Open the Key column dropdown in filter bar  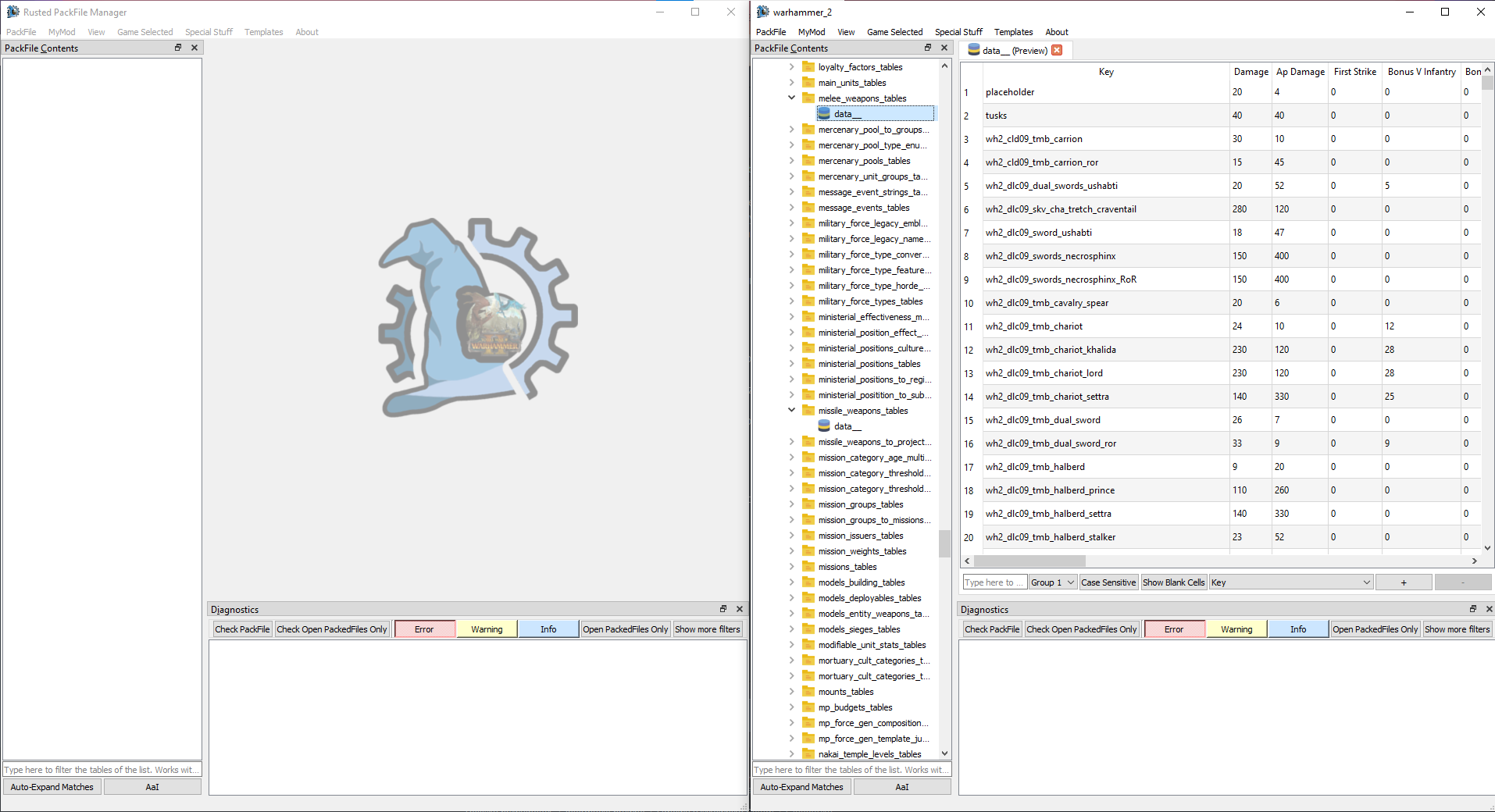pyautogui.click(x=1291, y=582)
